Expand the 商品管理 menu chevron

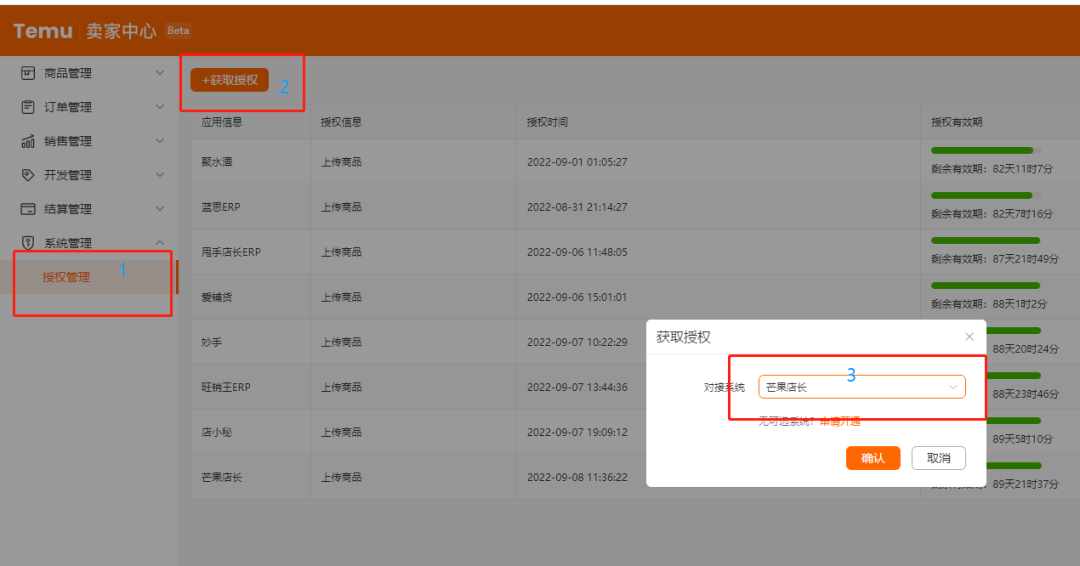click(x=160, y=72)
